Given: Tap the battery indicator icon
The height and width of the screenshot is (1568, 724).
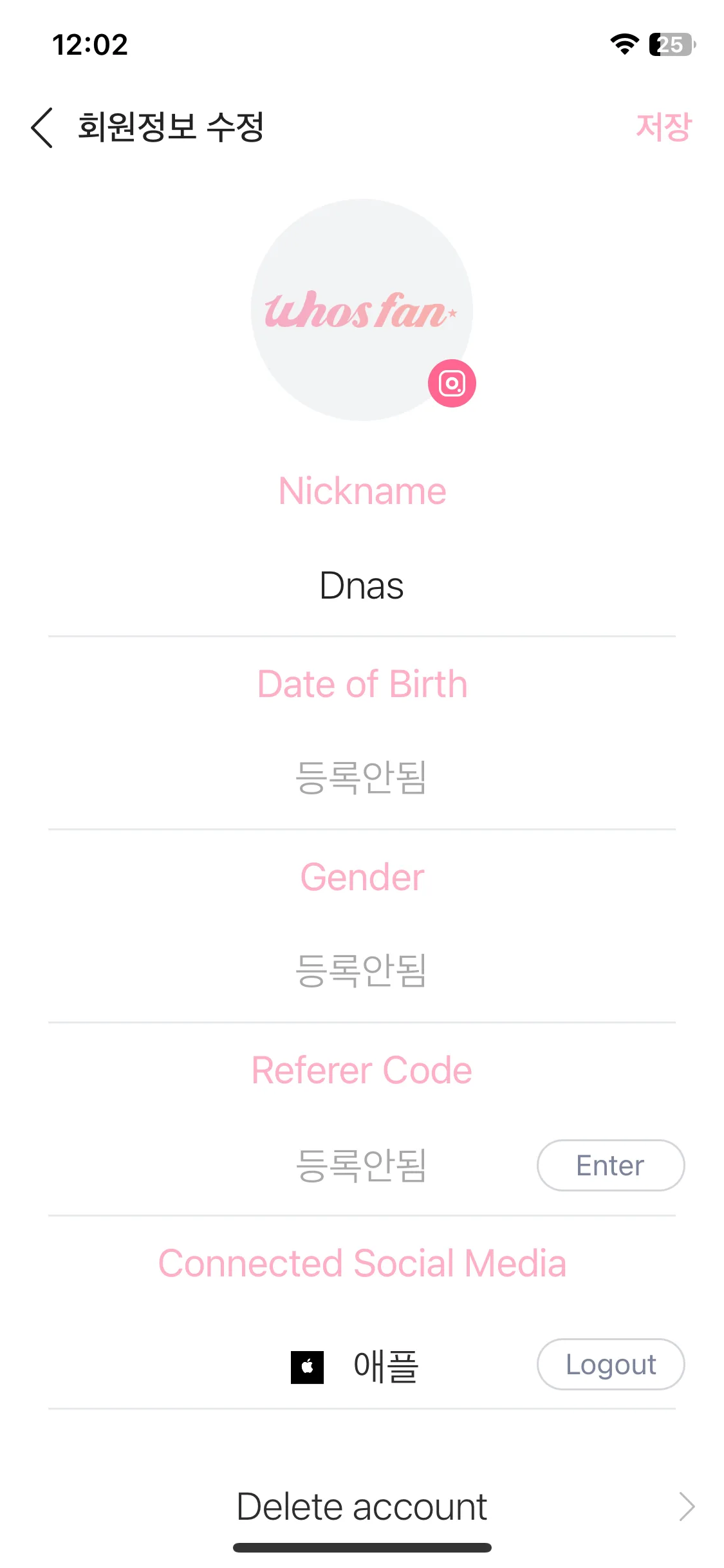Looking at the screenshot, I should (x=672, y=44).
